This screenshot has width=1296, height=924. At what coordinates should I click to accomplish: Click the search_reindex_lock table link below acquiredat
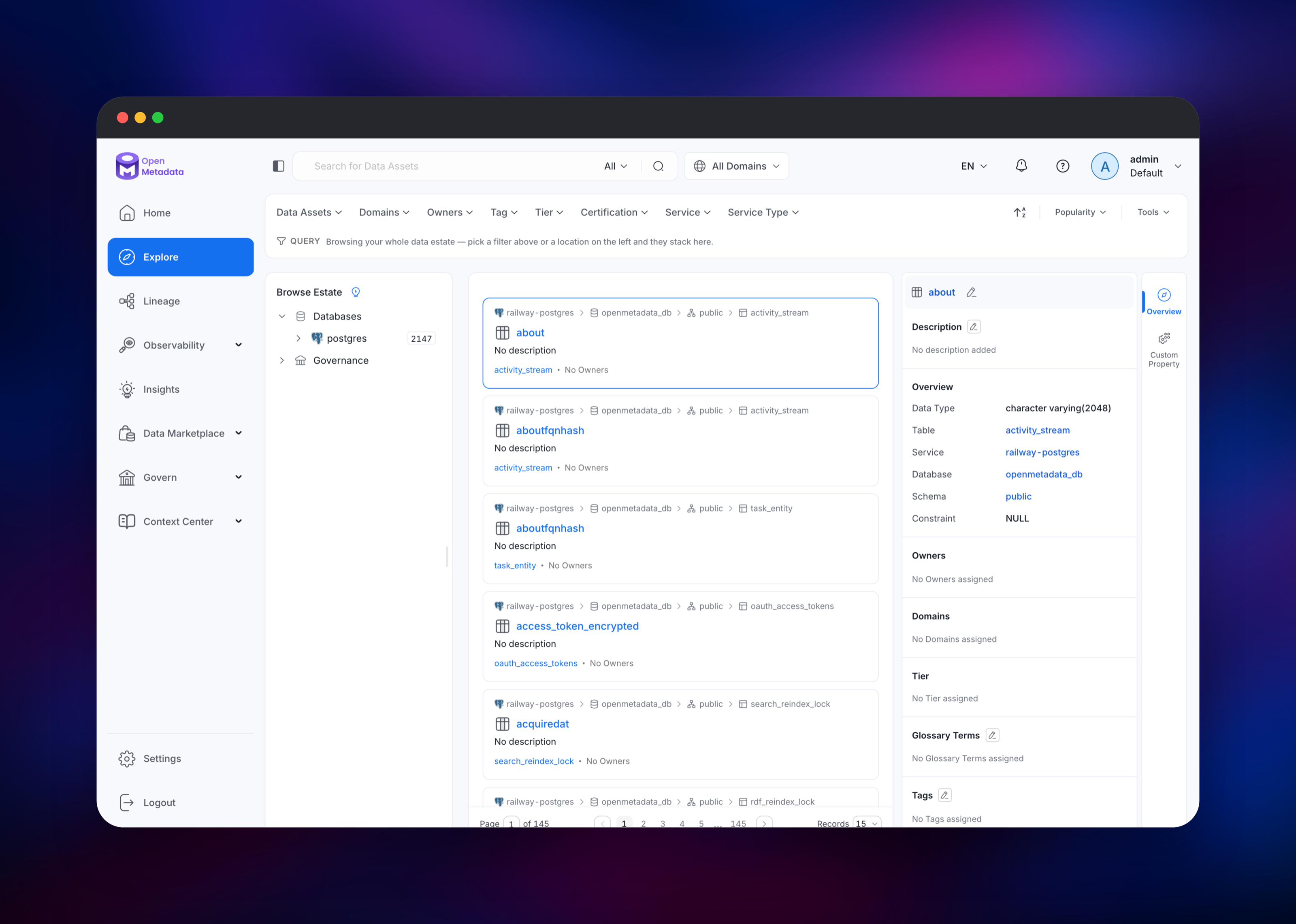534,761
